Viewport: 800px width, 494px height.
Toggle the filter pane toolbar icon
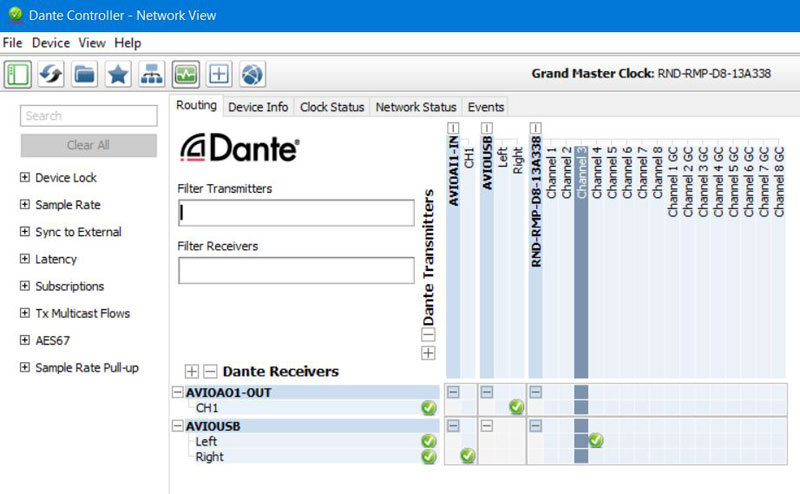tap(18, 74)
